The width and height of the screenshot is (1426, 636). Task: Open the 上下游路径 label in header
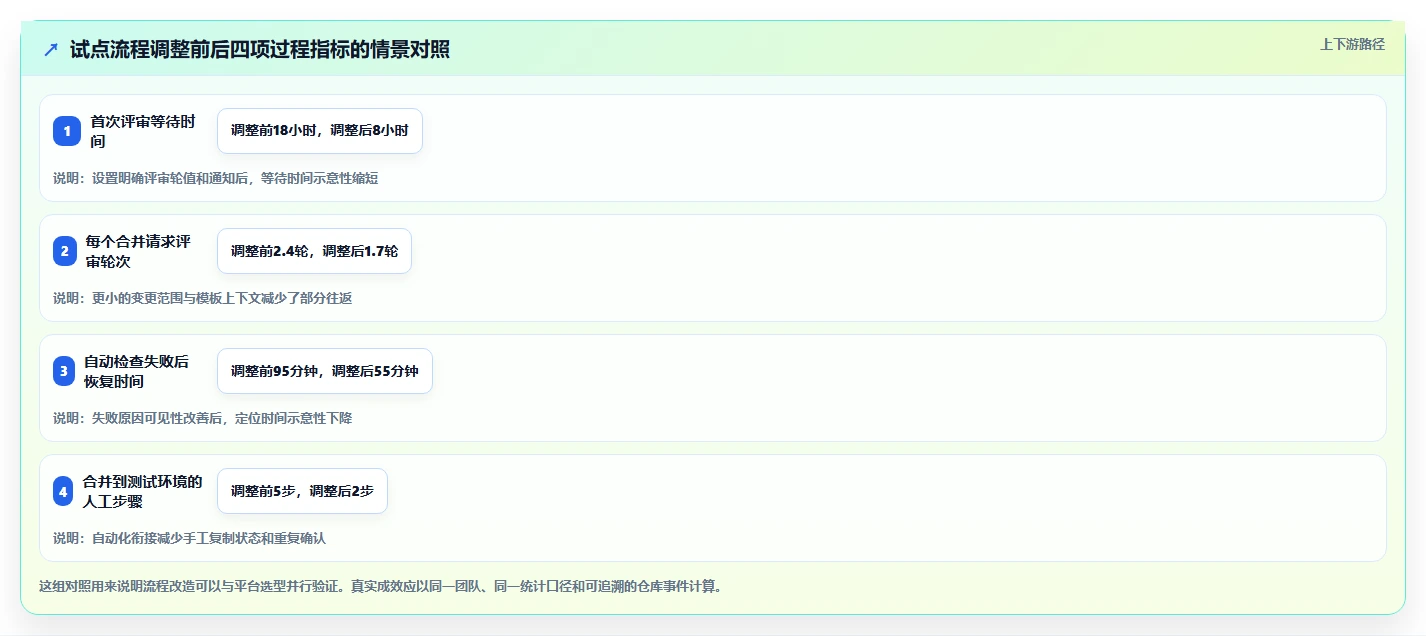[x=1353, y=44]
